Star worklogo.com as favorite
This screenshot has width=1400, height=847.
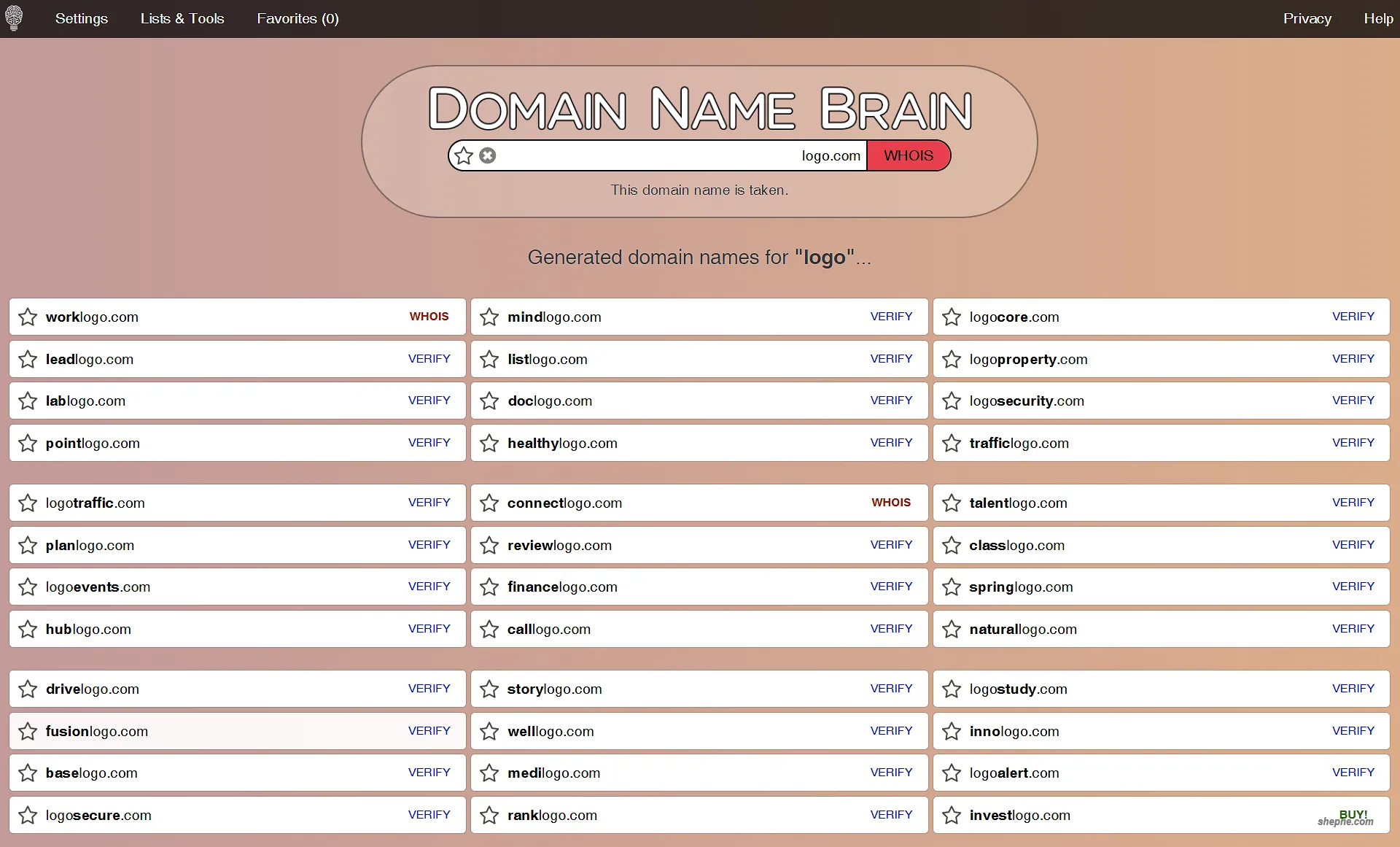(28, 317)
